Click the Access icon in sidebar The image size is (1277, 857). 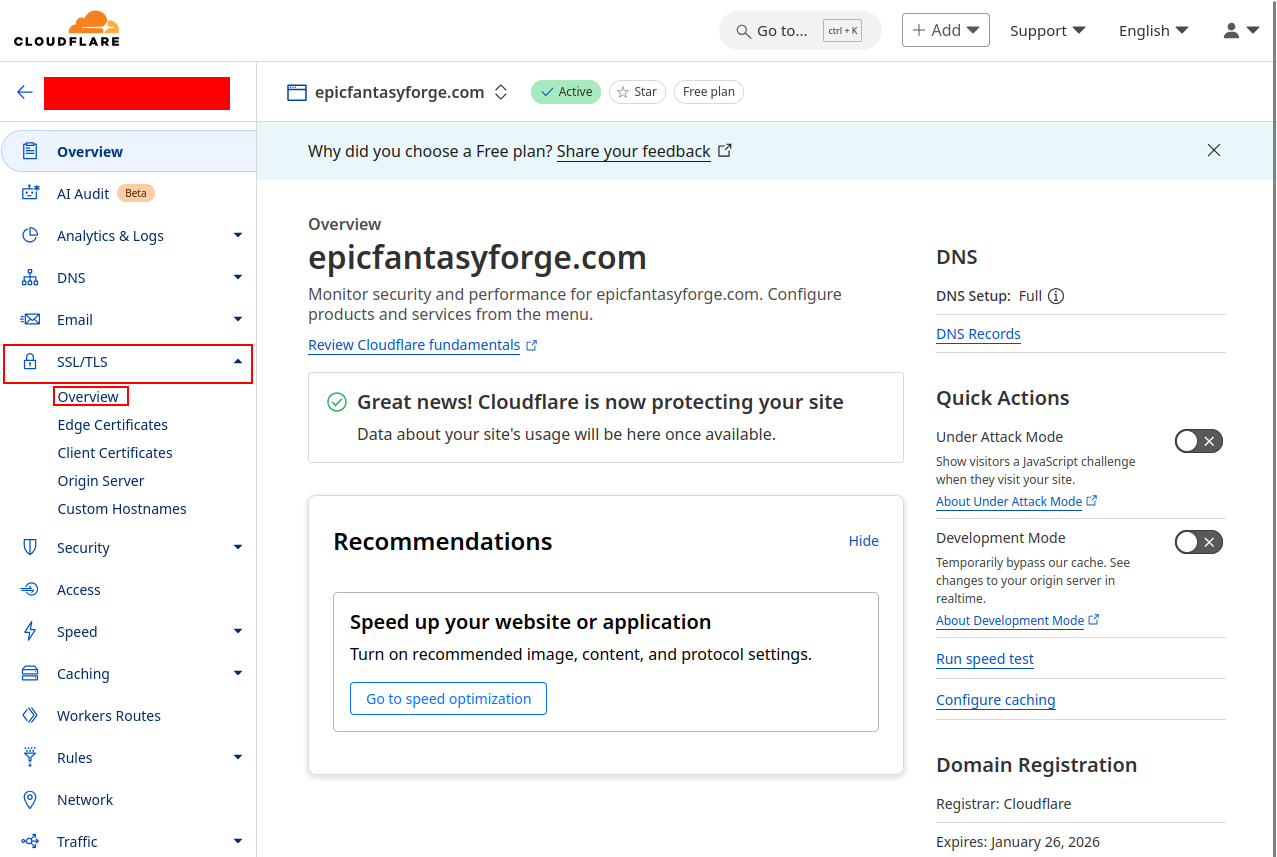pos(30,589)
